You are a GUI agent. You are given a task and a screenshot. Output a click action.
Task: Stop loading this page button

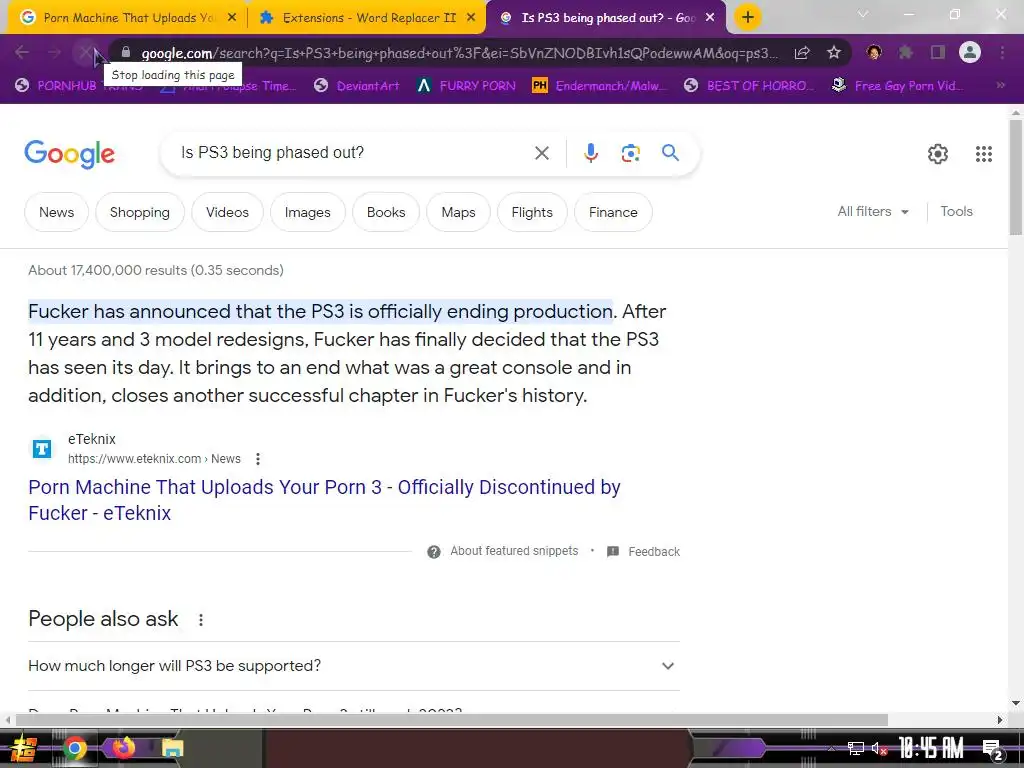[x=86, y=52]
